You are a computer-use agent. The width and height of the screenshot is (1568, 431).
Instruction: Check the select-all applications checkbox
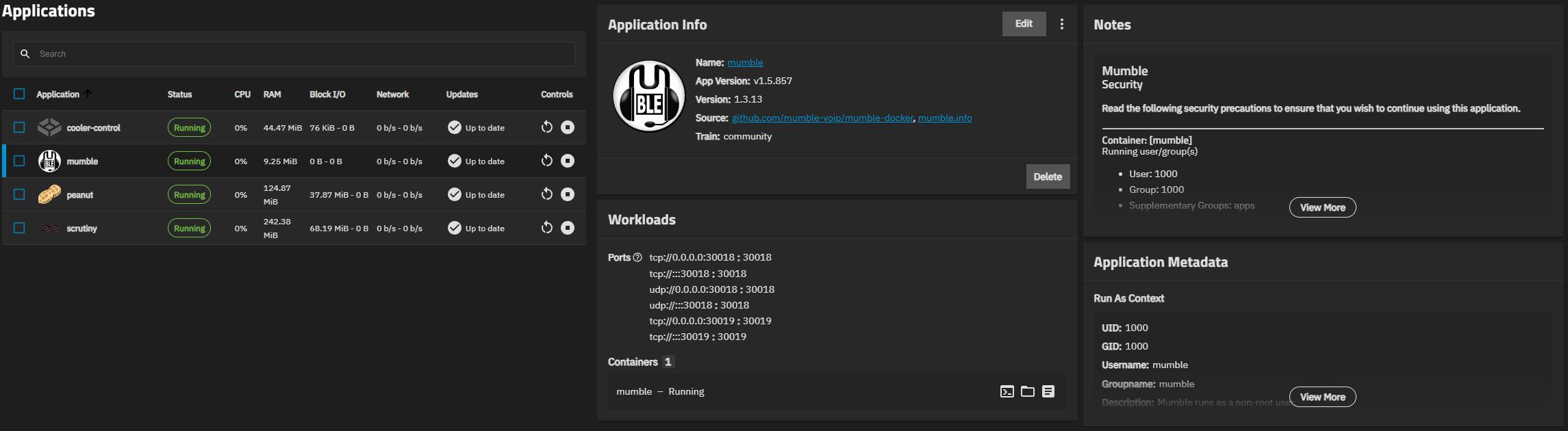click(x=19, y=94)
